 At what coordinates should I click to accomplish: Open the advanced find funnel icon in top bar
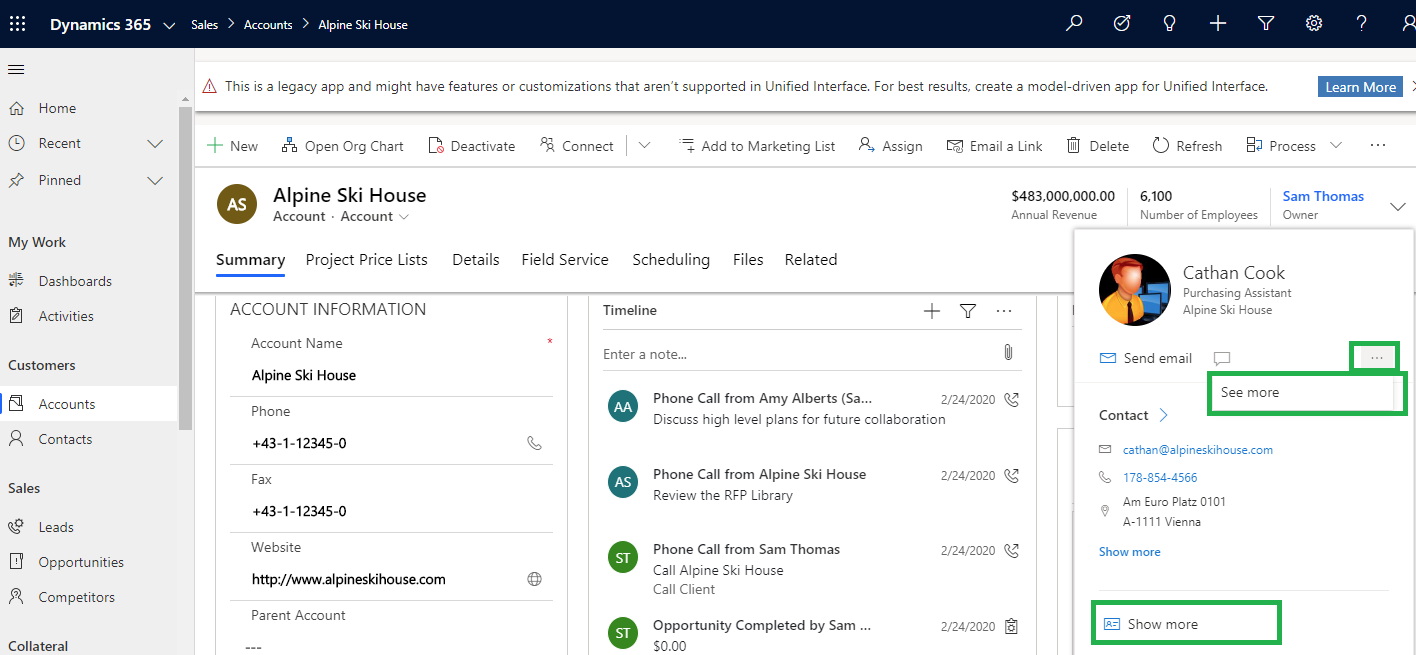click(1266, 24)
